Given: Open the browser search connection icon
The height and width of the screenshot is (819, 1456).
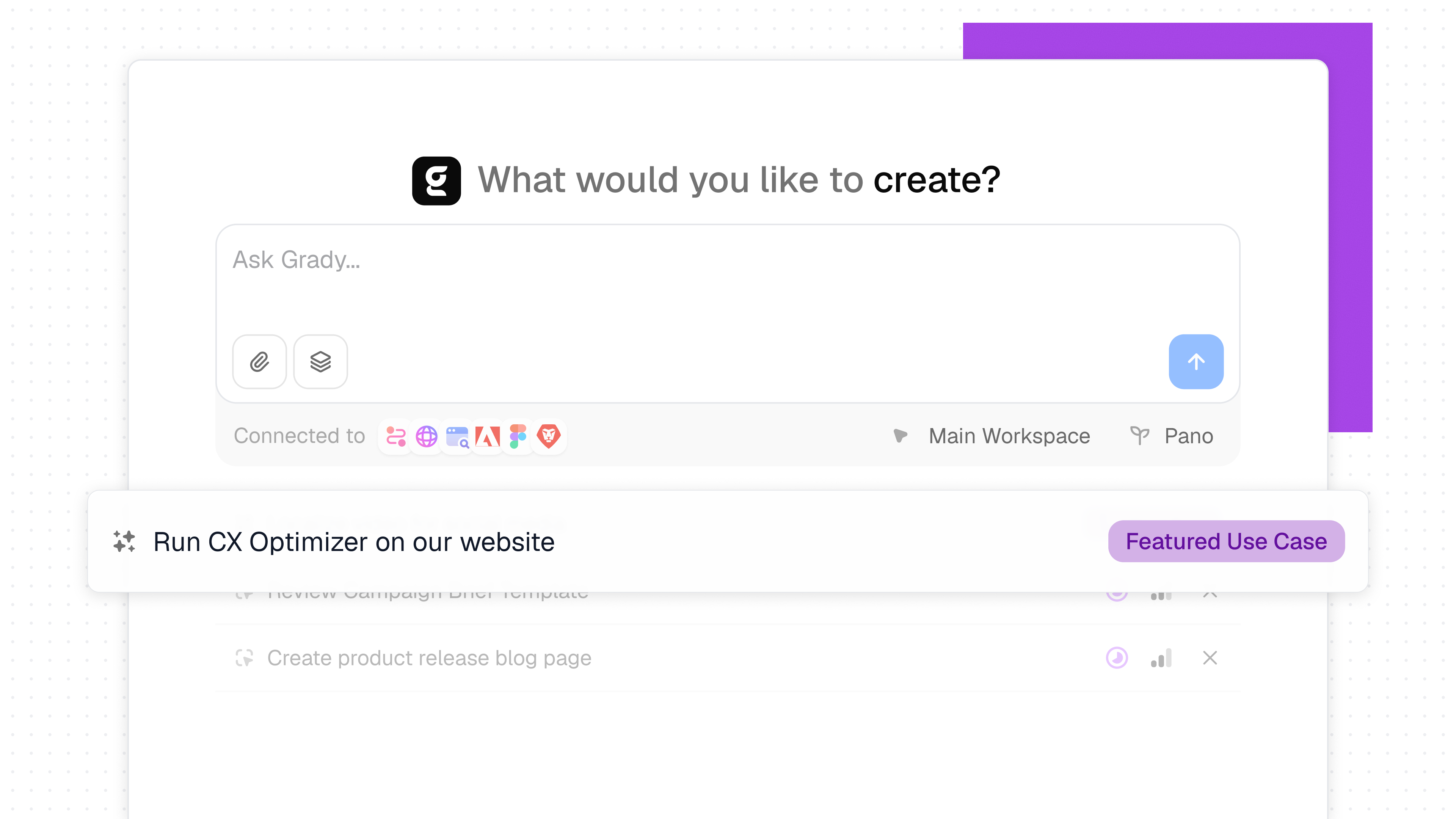Looking at the screenshot, I should (x=457, y=436).
